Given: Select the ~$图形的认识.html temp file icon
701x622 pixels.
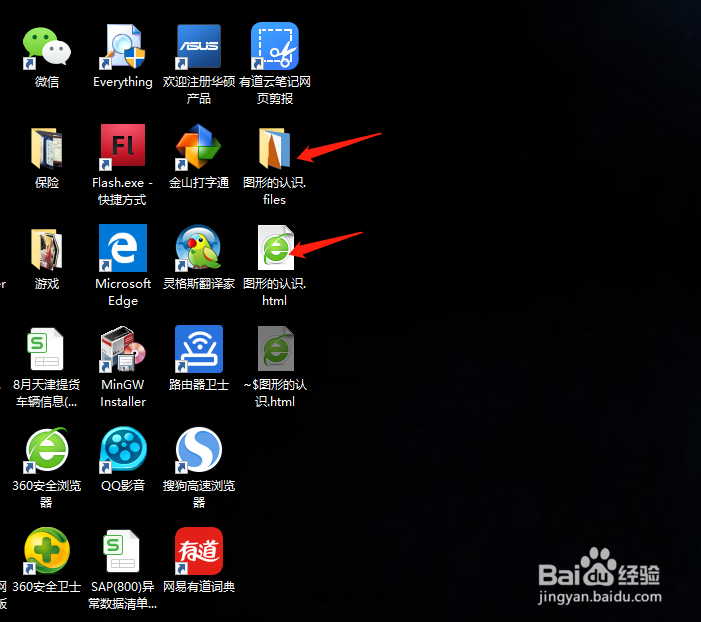Looking at the screenshot, I should (276, 349).
